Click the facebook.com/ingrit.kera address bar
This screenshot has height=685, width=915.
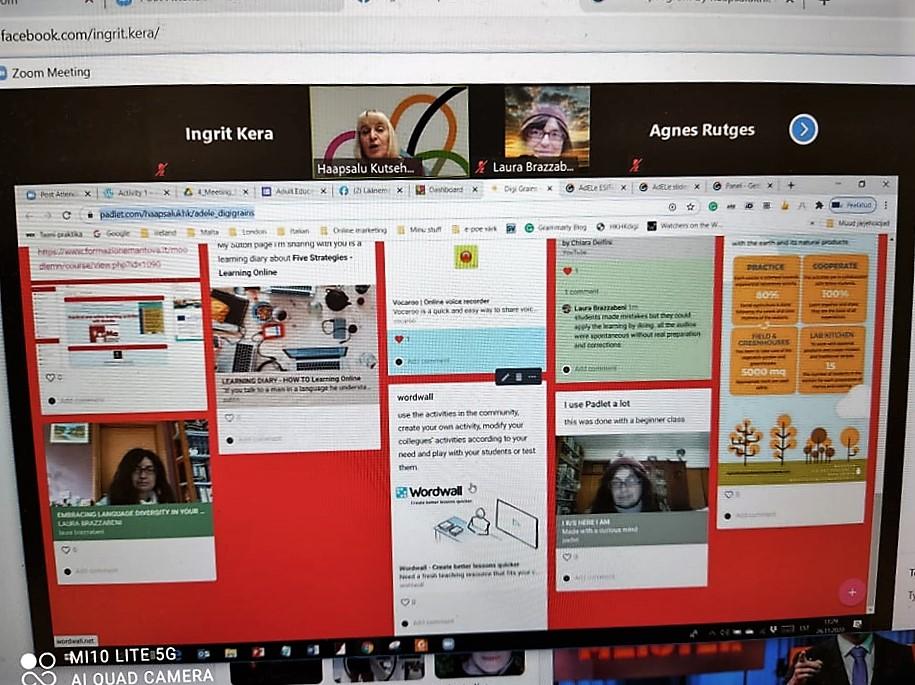click(x=79, y=33)
